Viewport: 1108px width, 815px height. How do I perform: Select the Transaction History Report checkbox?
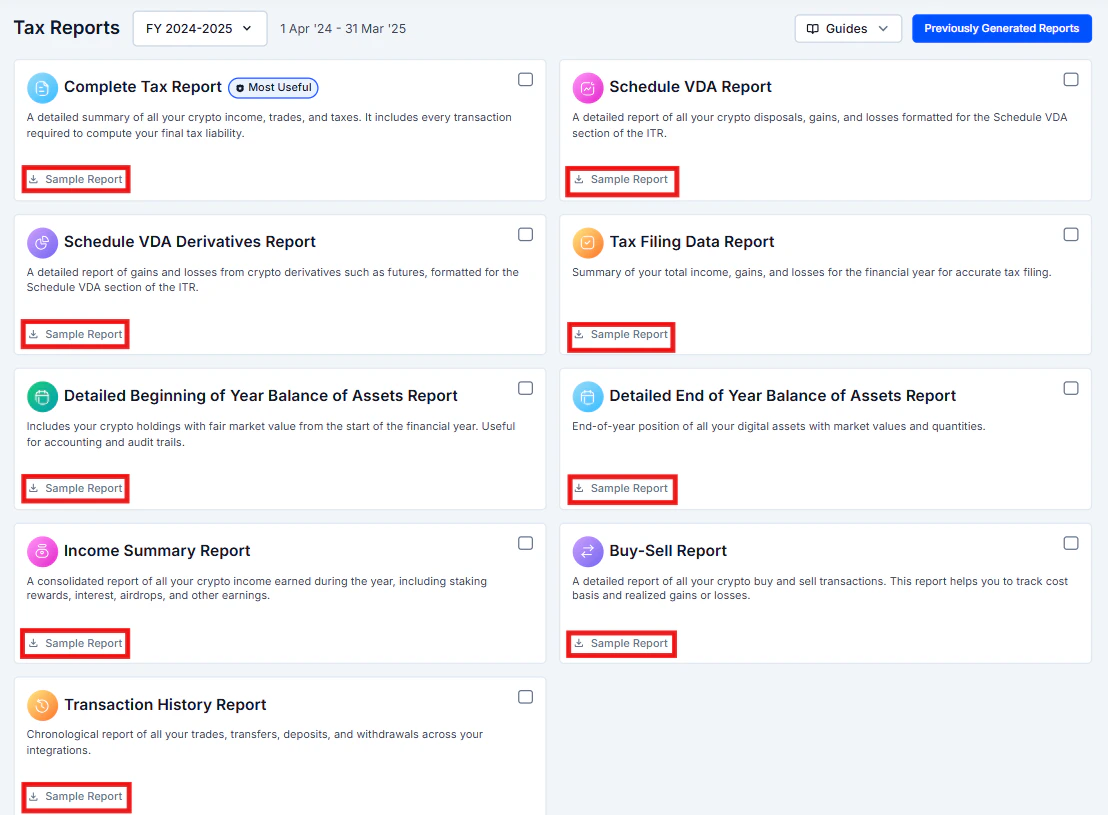point(525,697)
